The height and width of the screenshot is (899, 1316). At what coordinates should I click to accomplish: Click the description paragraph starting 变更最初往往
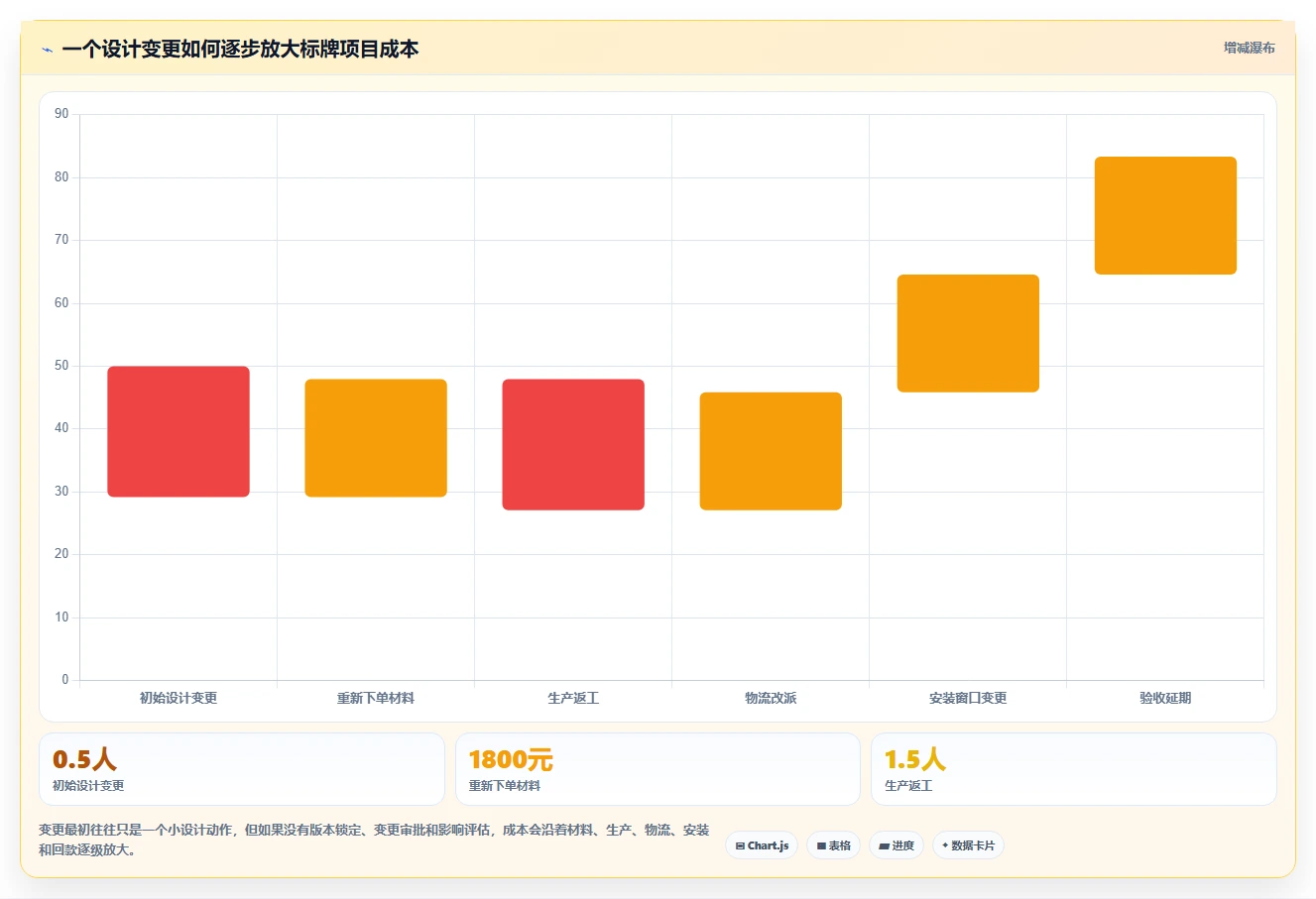(x=374, y=840)
